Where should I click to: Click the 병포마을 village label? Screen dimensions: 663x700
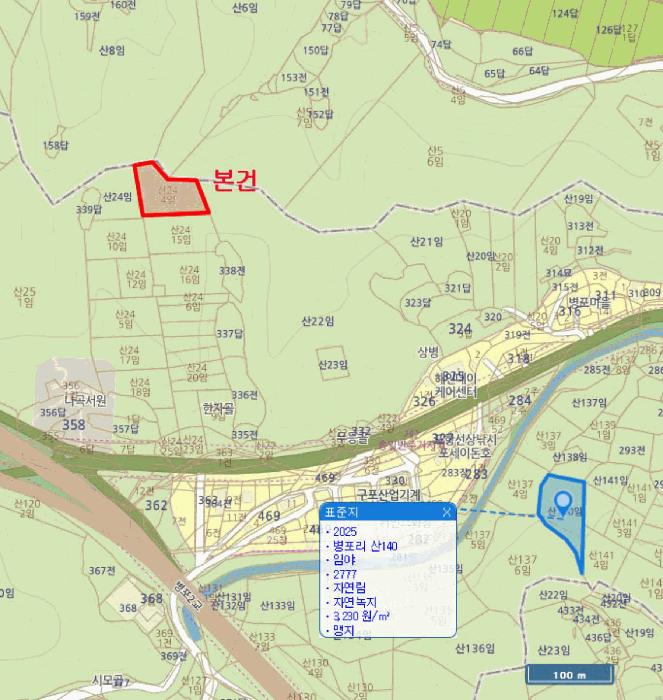click(x=589, y=300)
